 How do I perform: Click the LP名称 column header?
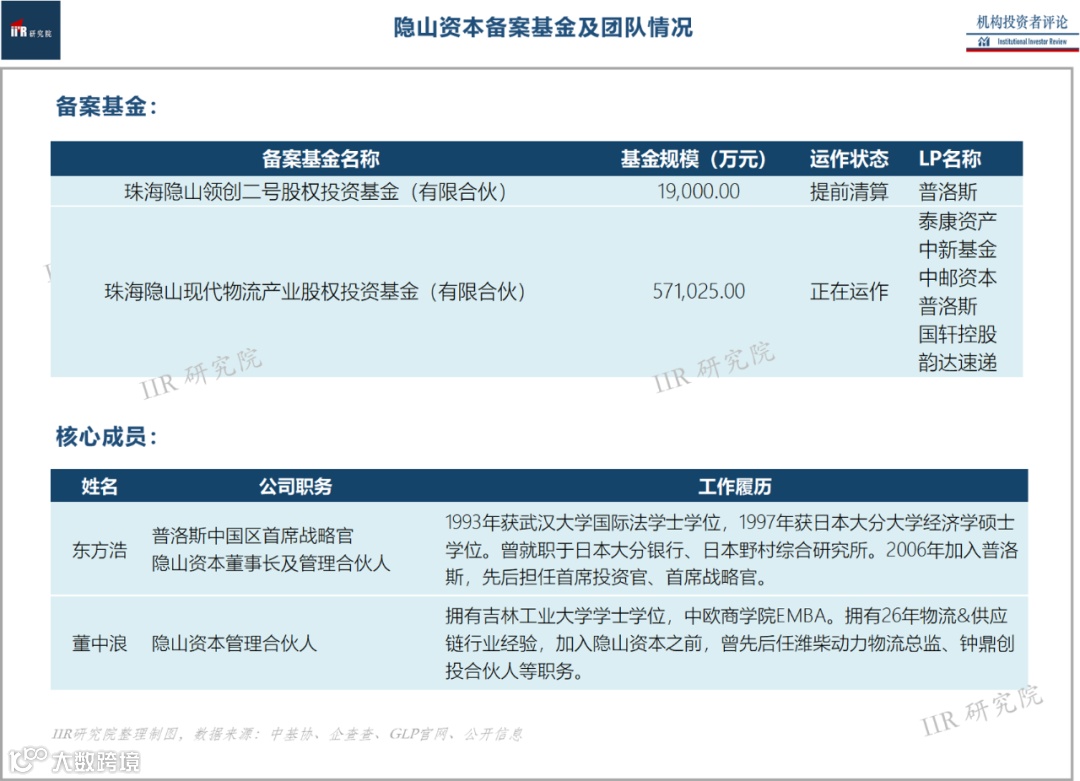pyautogui.click(x=949, y=159)
